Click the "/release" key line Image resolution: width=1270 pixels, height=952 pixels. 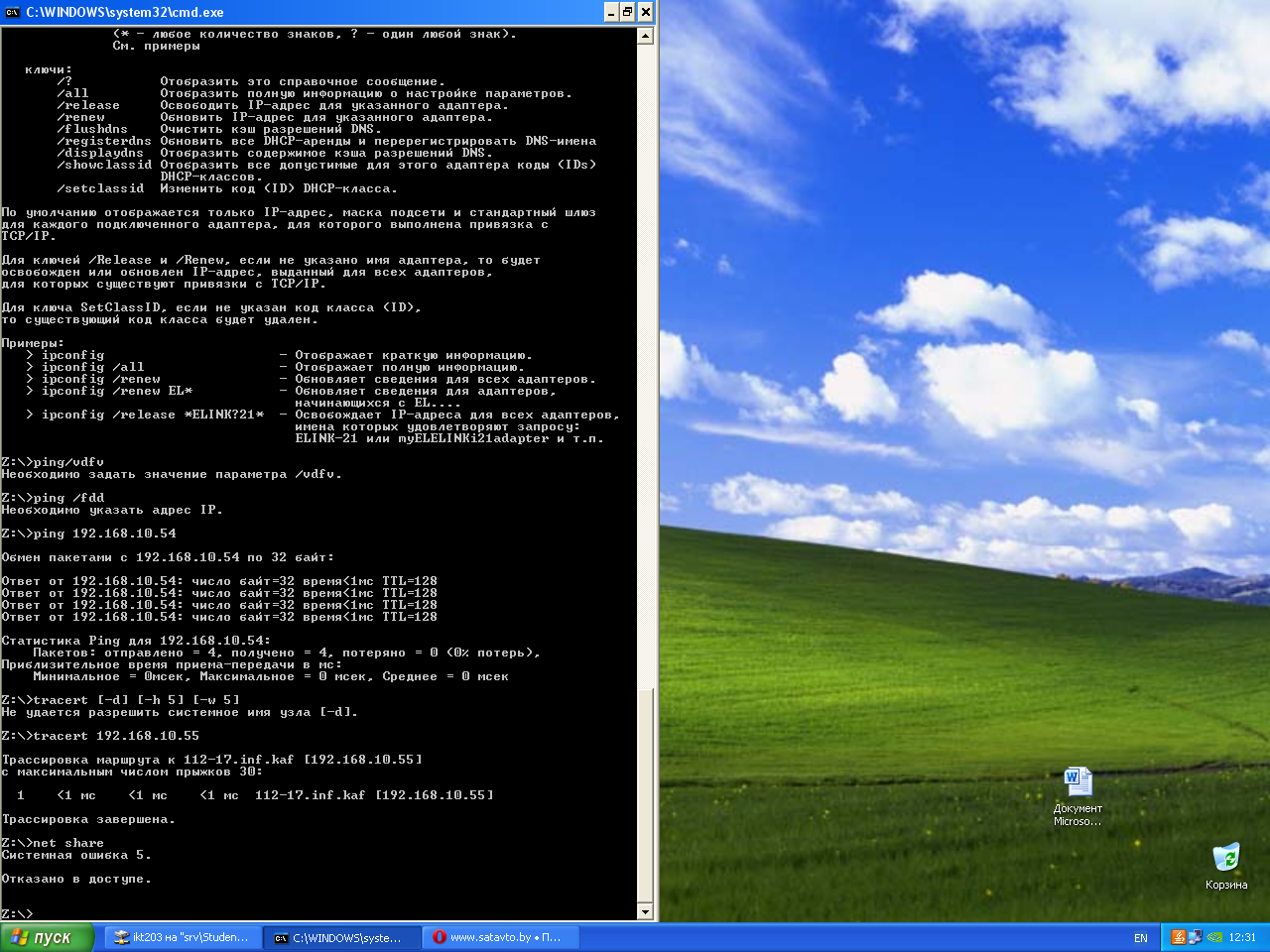283,105
